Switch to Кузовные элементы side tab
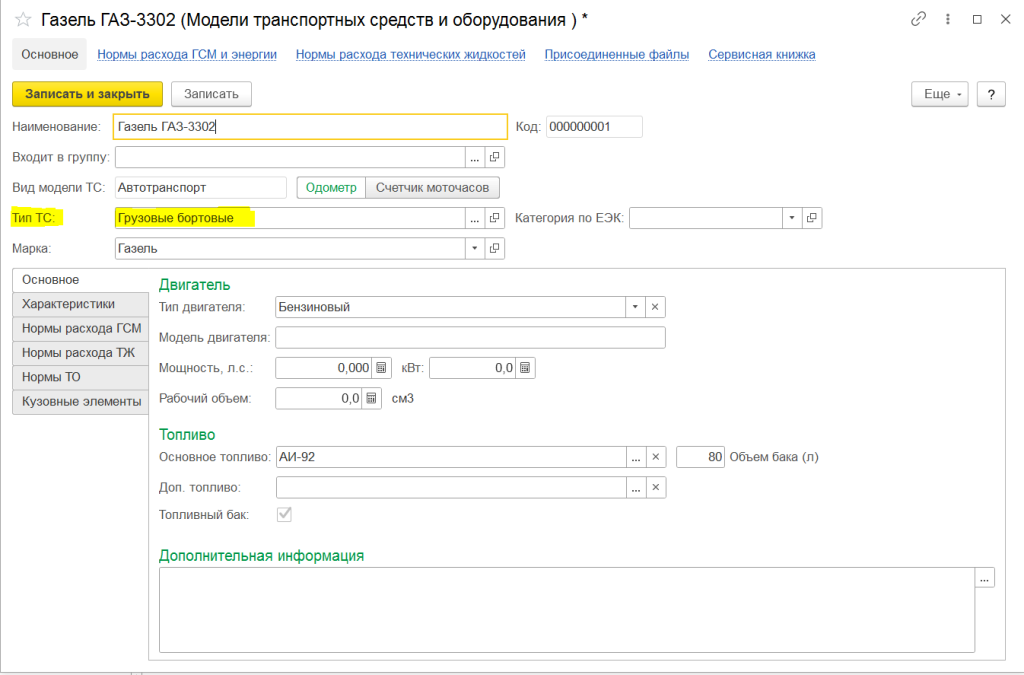This screenshot has width=1024, height=675. (81, 401)
